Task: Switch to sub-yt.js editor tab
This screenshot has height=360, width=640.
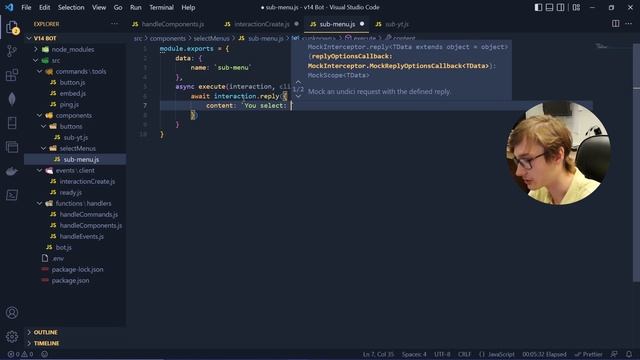Action: 392,24
